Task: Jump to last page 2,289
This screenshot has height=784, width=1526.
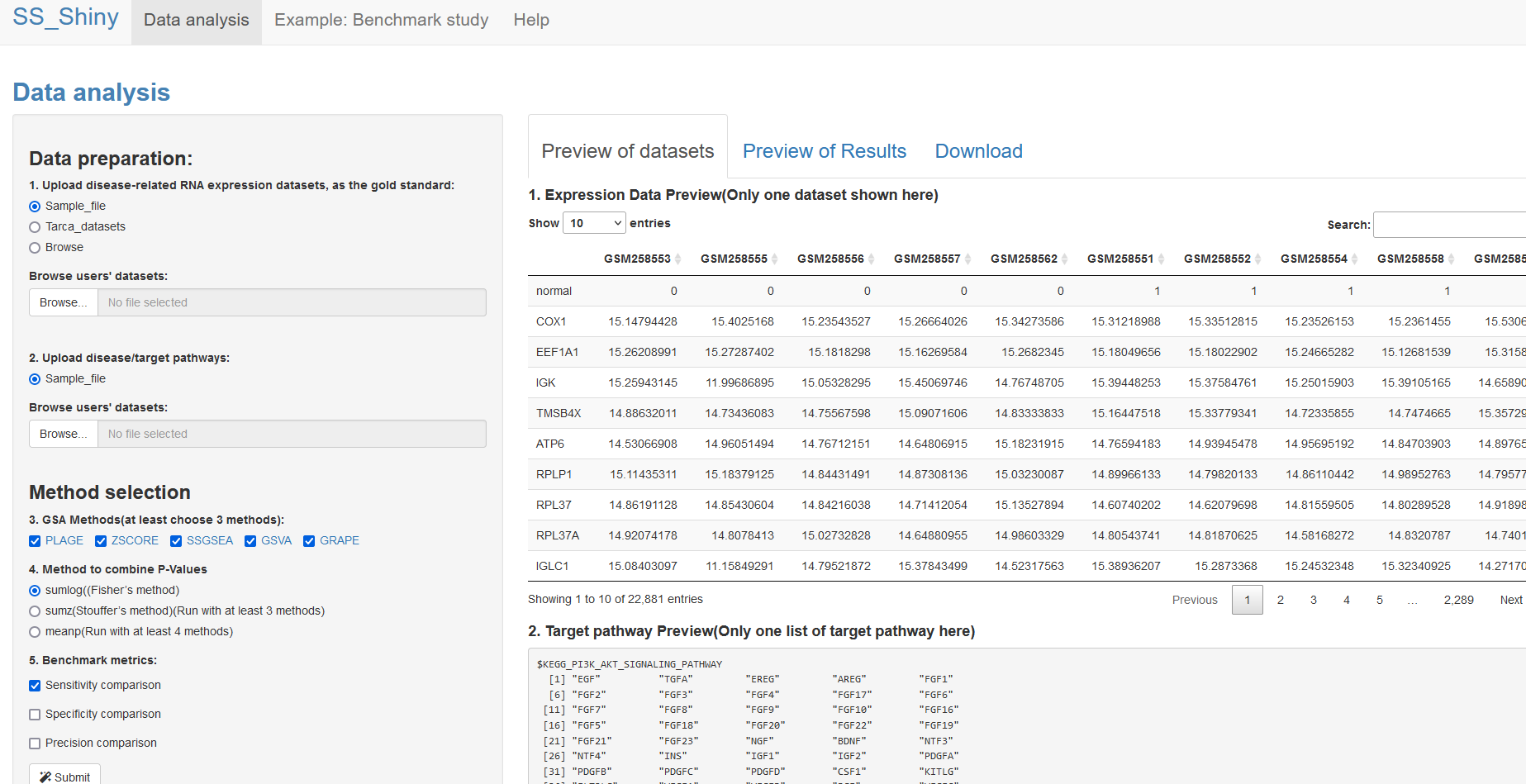Action: click(1458, 600)
